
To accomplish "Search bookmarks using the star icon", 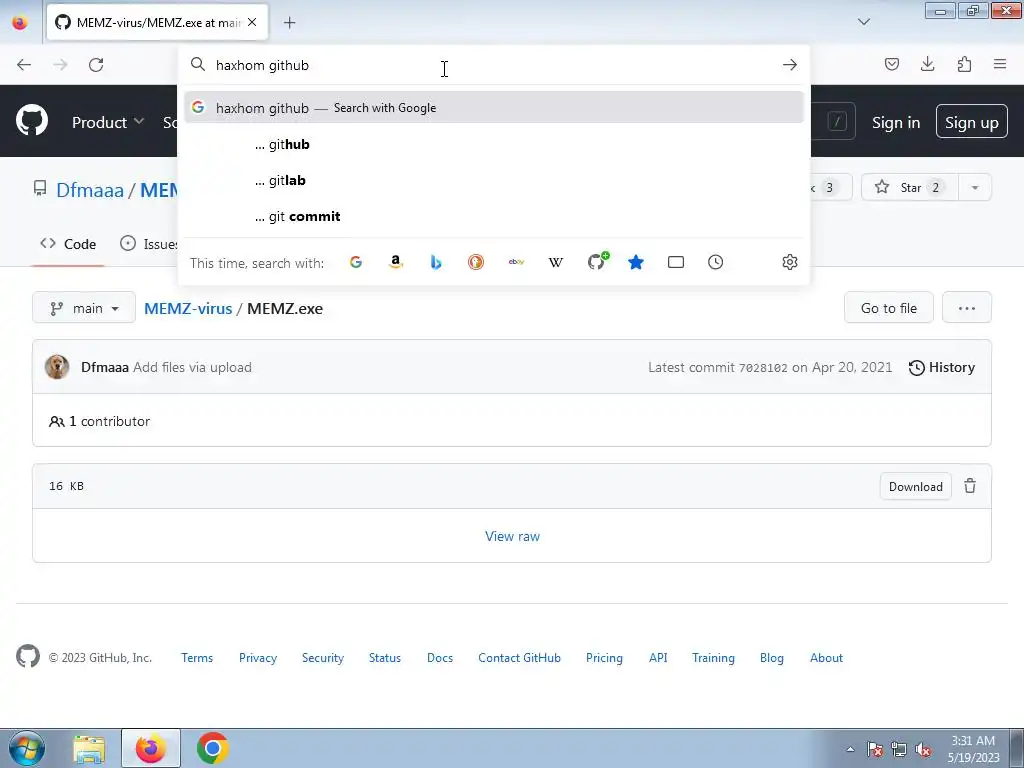I will pyautogui.click(x=636, y=262).
